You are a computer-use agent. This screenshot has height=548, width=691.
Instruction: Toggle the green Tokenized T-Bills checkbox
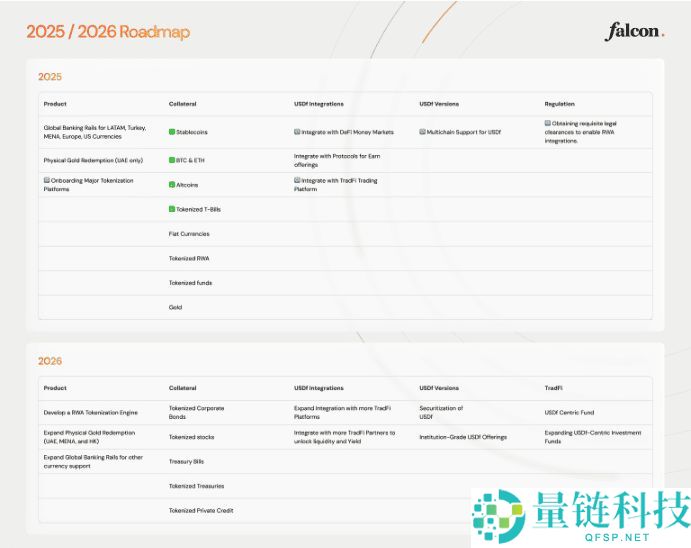tap(172, 209)
